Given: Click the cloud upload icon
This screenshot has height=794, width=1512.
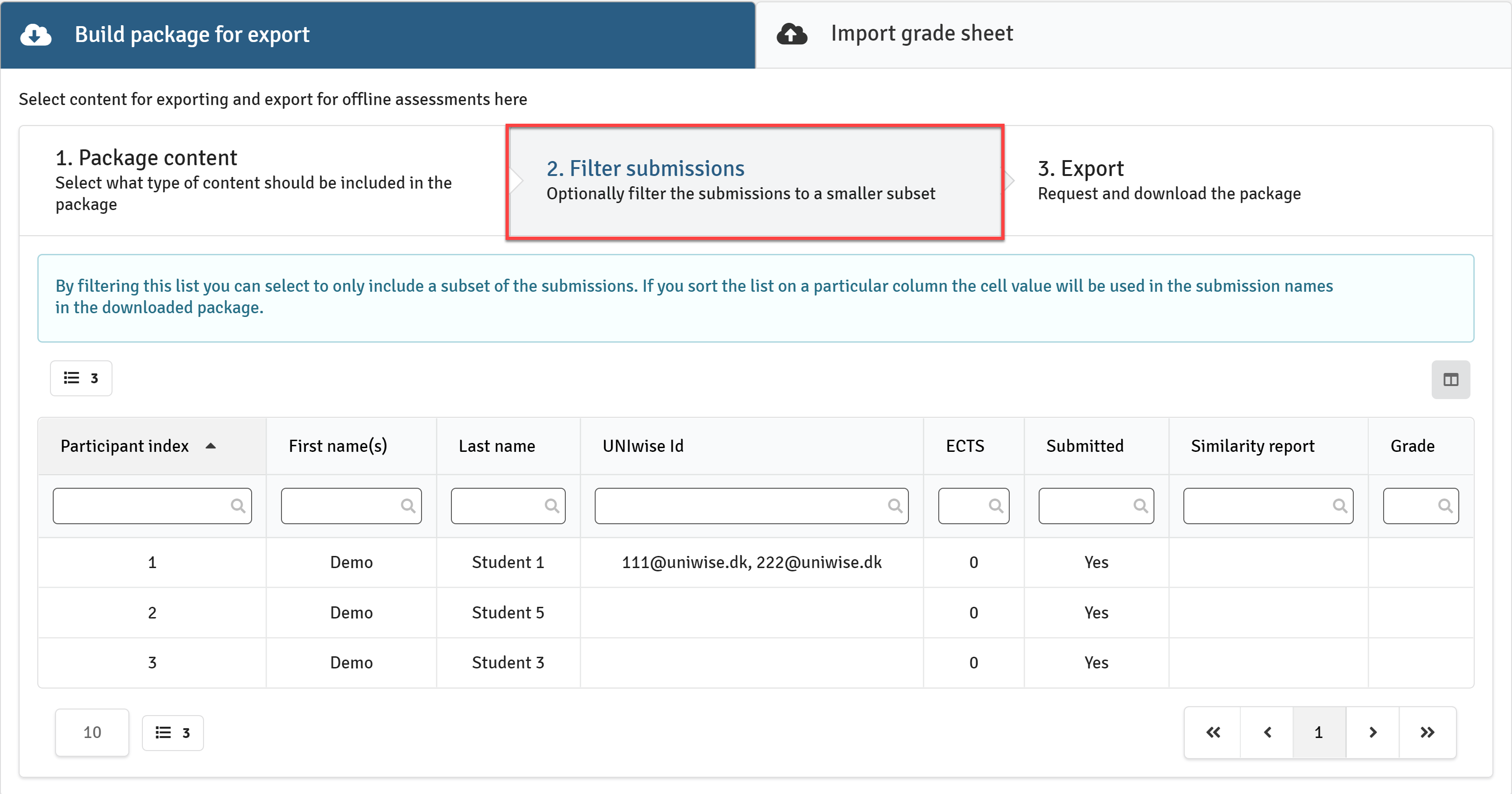Looking at the screenshot, I should [792, 34].
